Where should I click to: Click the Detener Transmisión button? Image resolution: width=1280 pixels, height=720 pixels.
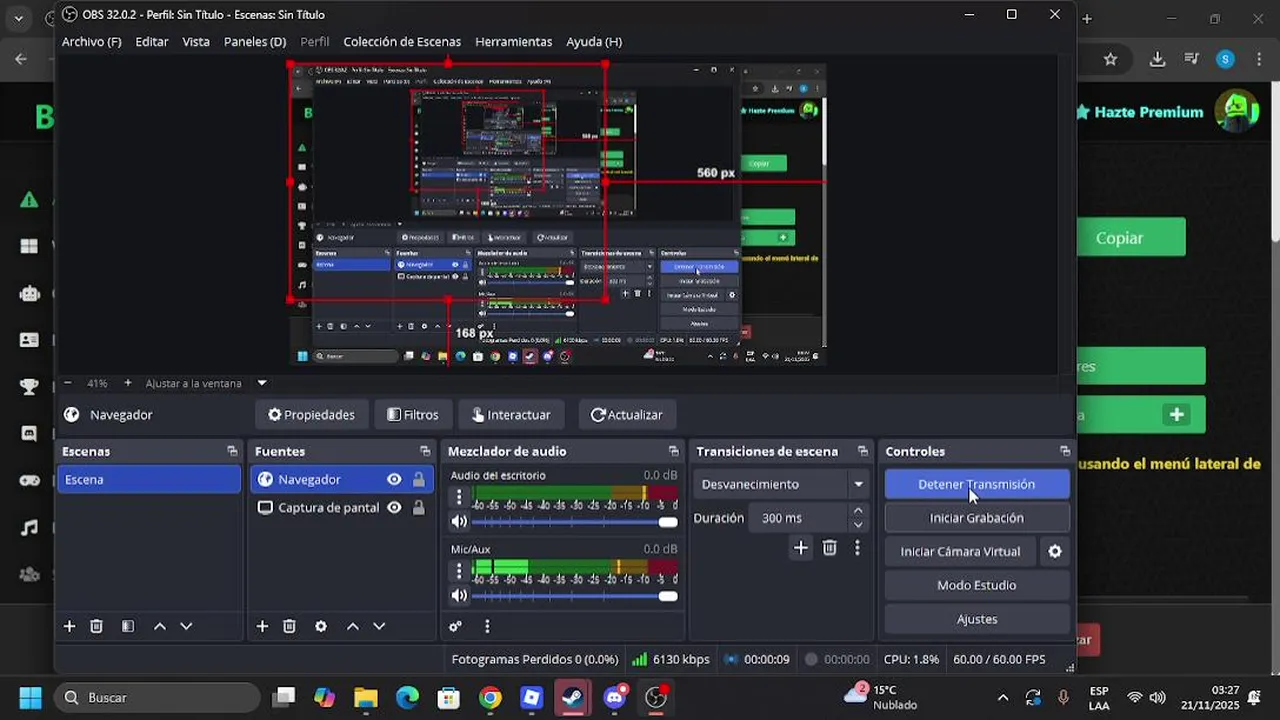tap(977, 484)
